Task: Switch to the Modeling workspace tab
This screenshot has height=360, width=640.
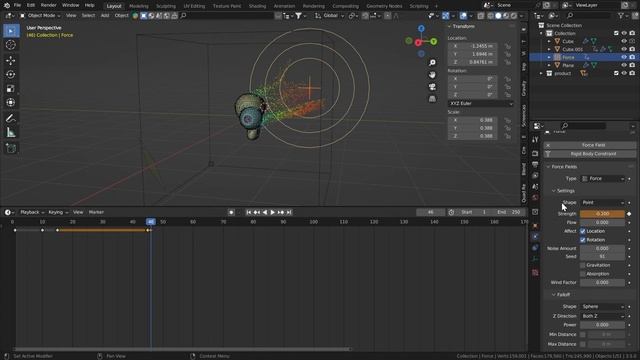Action: (139, 6)
